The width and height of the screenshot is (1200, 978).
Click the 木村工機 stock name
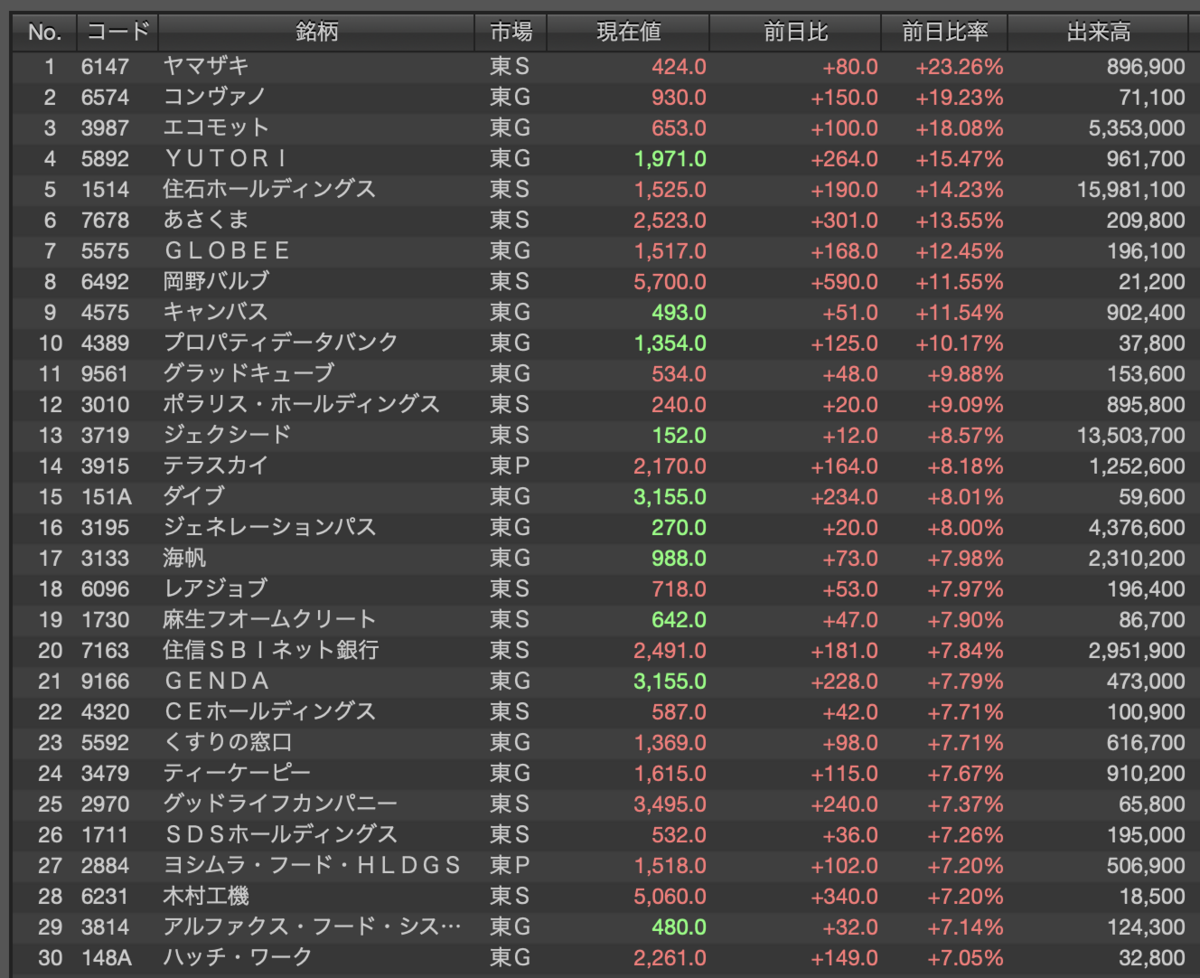206,896
